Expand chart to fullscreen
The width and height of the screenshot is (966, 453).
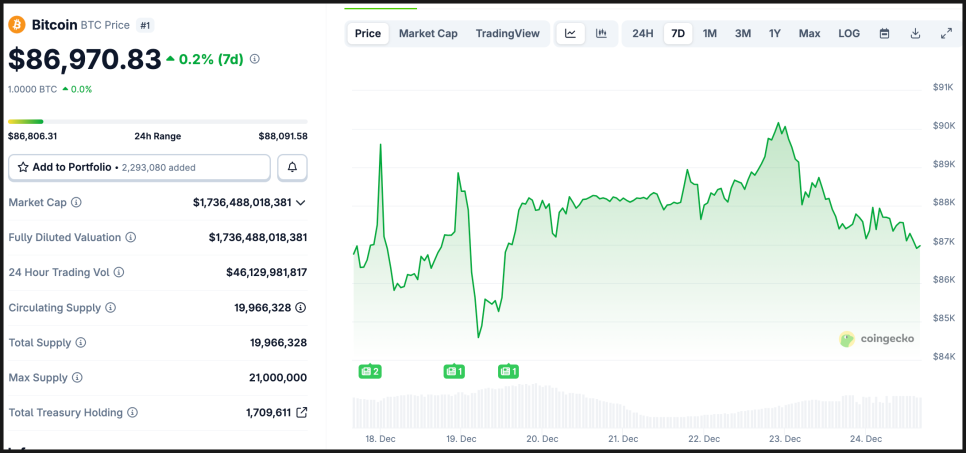(x=946, y=33)
